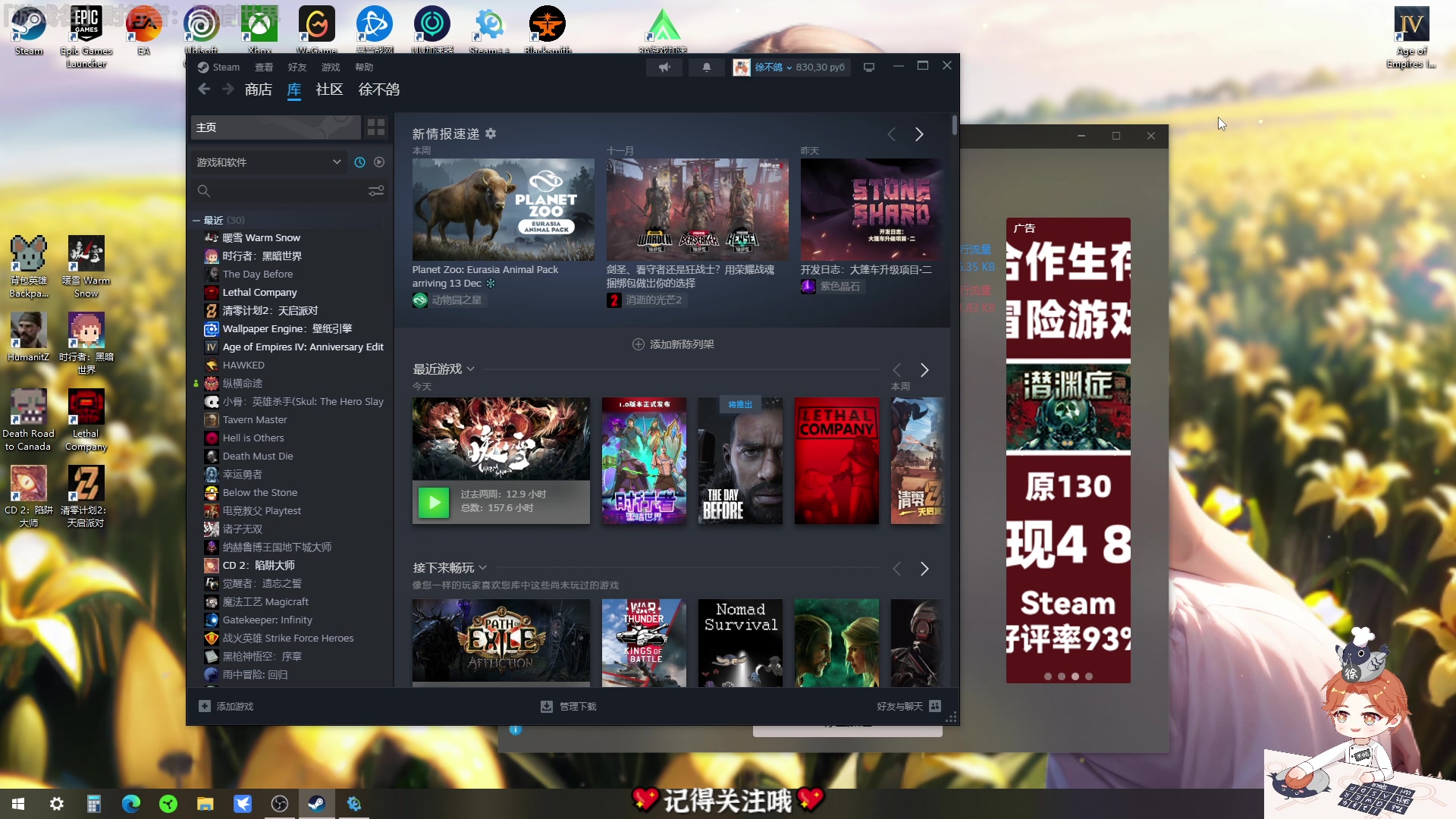Open the Blacksmith desktop shortcut icon
The height and width of the screenshot is (819, 1456).
tap(548, 30)
